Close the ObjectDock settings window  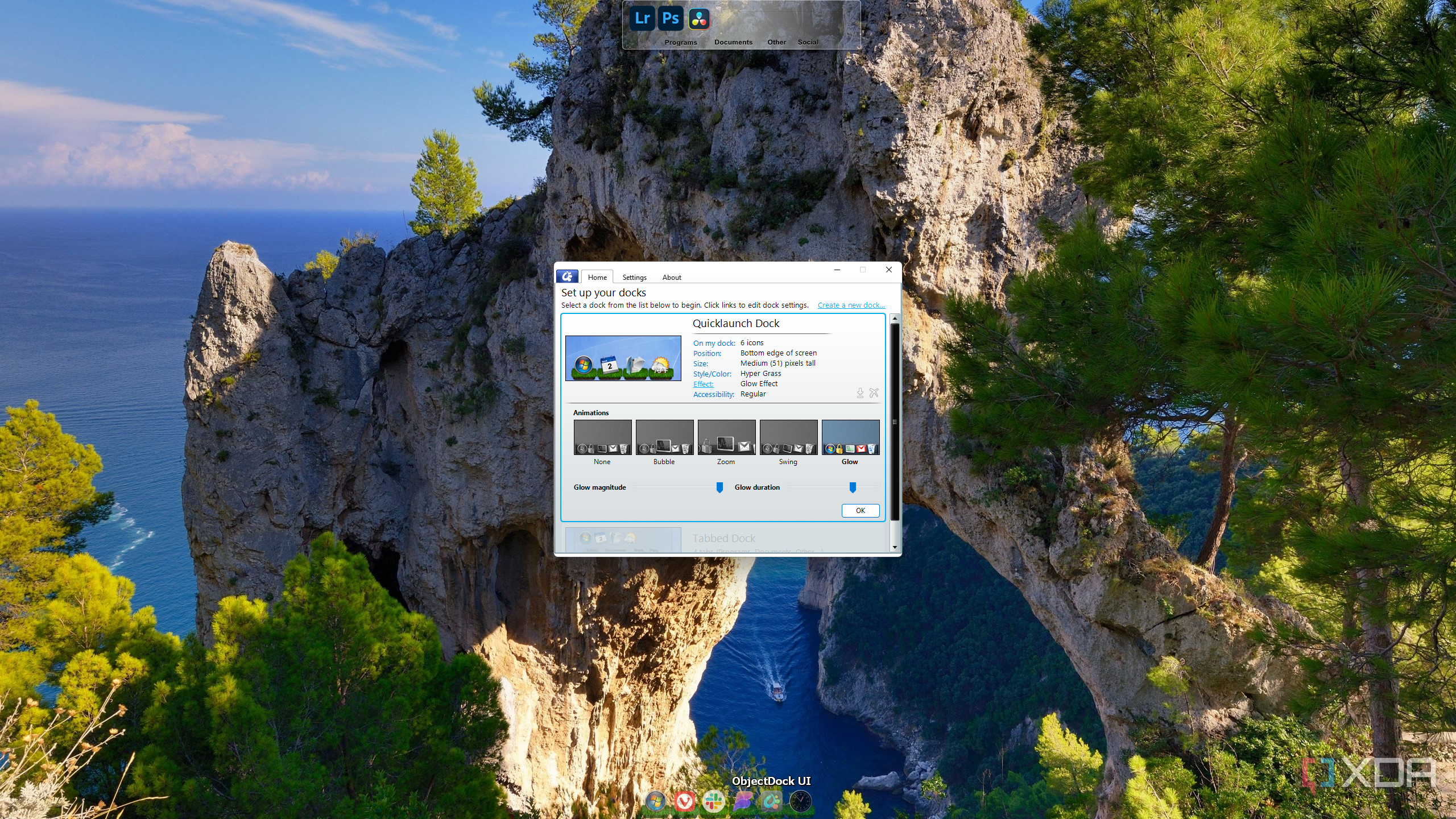click(x=888, y=270)
